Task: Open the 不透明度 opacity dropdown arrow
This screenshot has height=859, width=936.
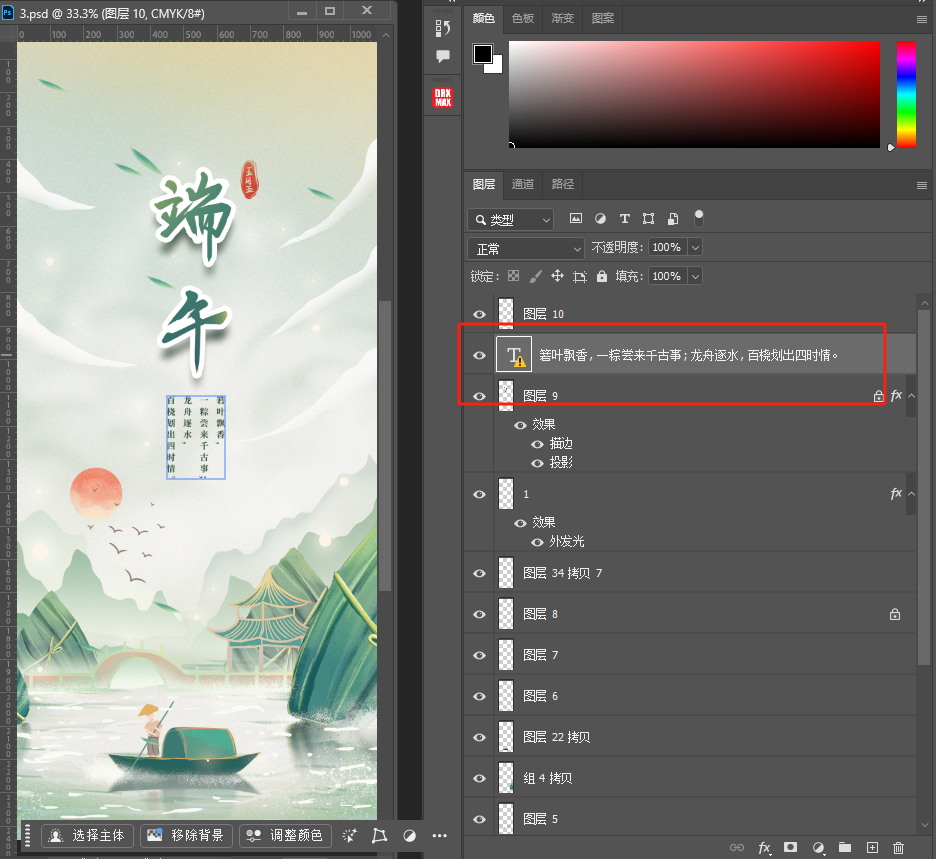Action: (x=695, y=247)
